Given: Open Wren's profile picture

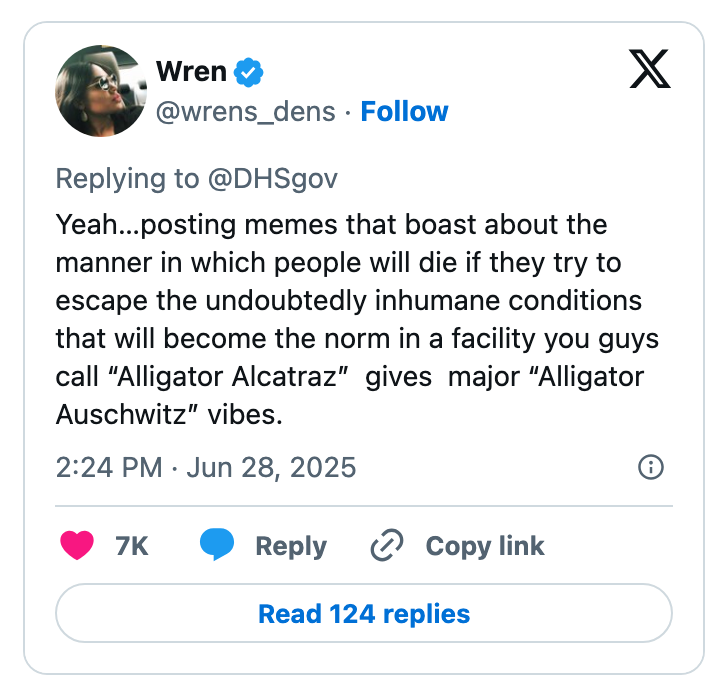Looking at the screenshot, I should (x=101, y=91).
